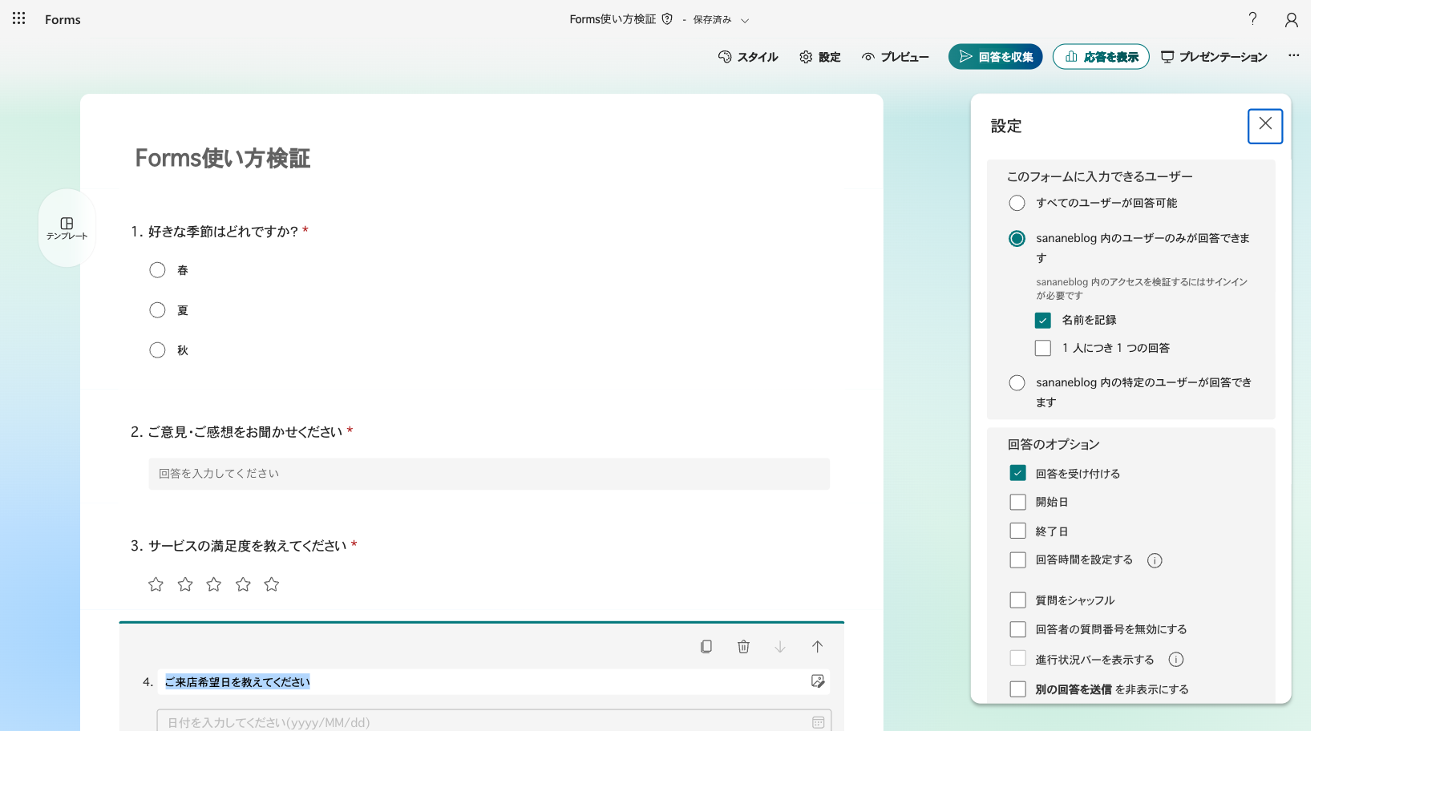Open the スタイル style menu
This screenshot has width=1456, height=812.
[x=748, y=57]
